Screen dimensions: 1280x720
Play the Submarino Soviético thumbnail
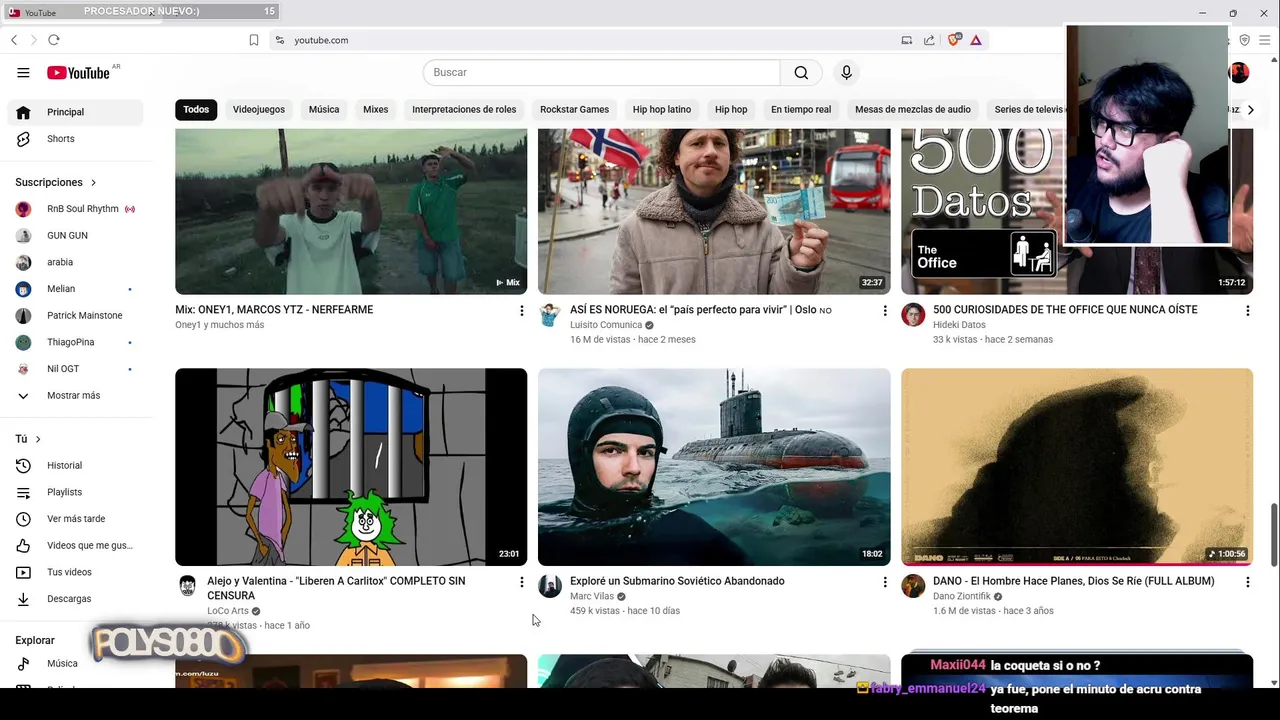(714, 467)
